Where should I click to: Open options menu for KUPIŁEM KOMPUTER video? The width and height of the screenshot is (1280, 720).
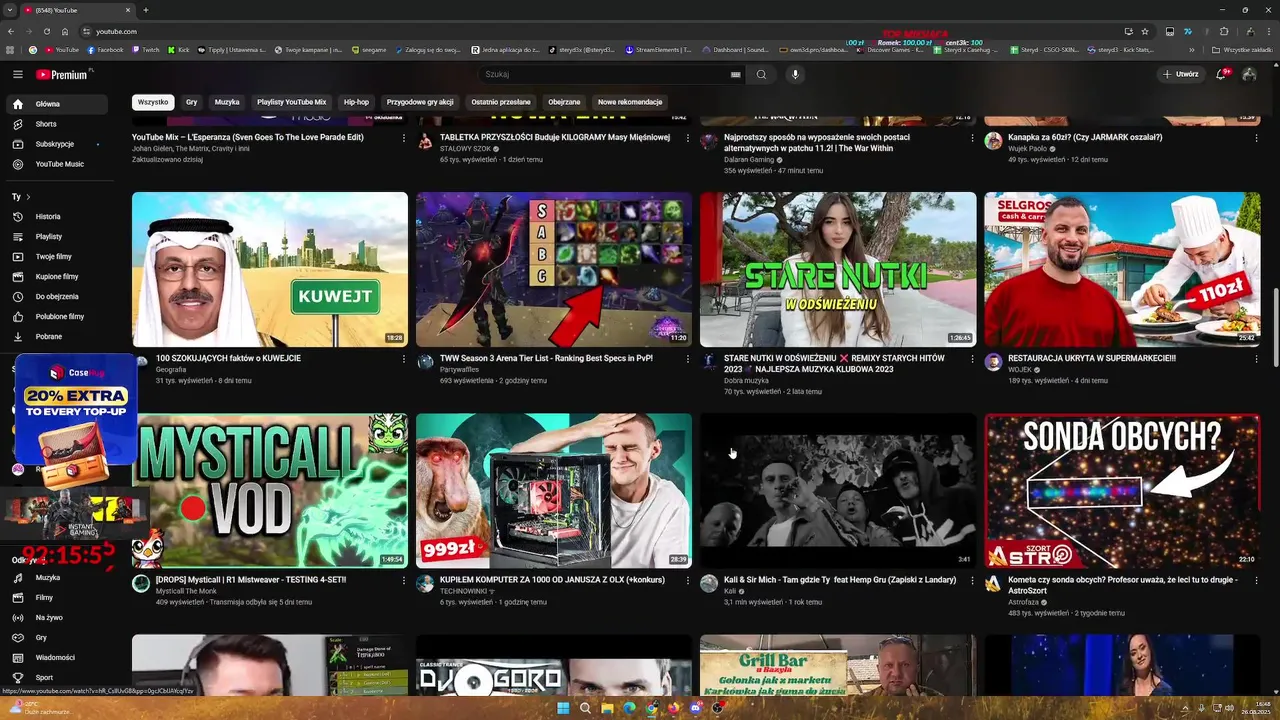click(x=688, y=580)
